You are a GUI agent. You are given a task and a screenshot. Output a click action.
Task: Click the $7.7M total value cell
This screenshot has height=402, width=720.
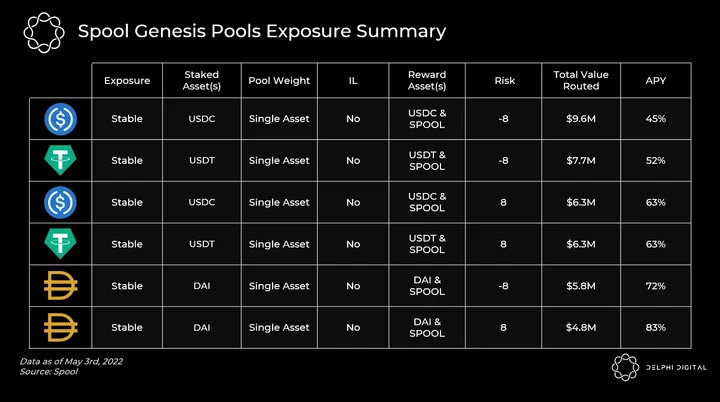(581, 160)
